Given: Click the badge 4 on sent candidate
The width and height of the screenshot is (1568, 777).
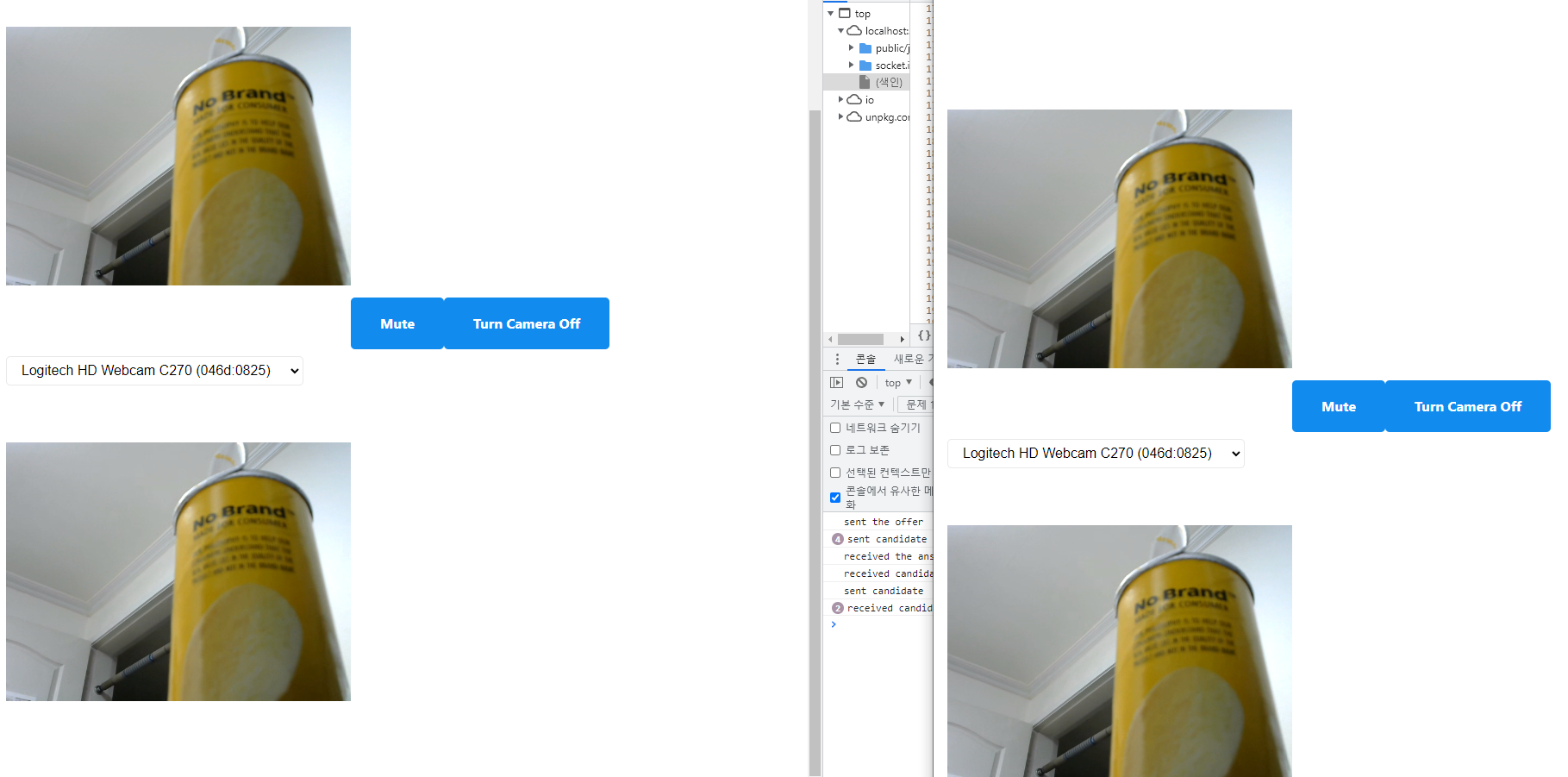Looking at the screenshot, I should pyautogui.click(x=837, y=539).
